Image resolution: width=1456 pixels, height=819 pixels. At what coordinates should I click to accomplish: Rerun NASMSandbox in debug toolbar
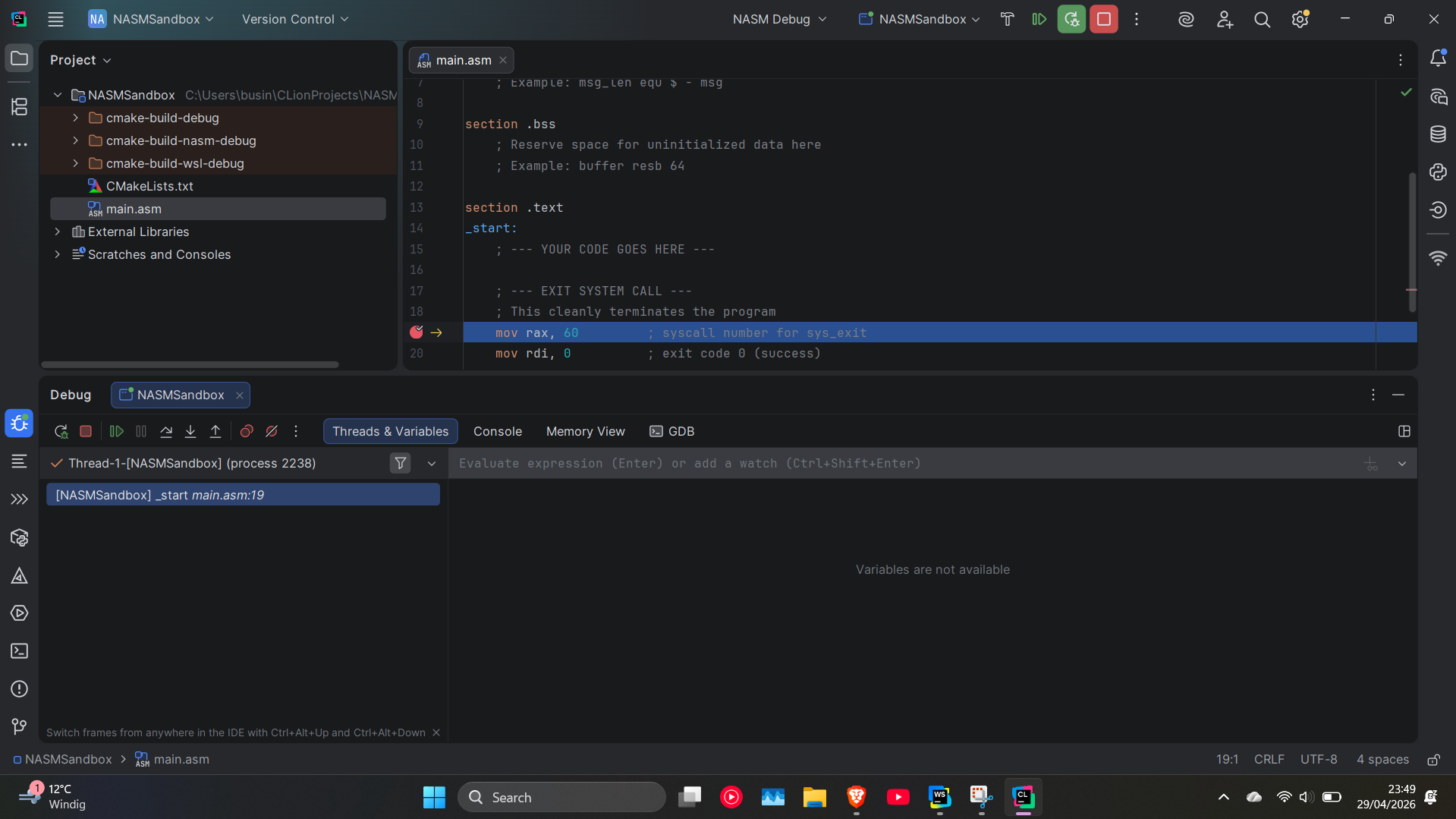(61, 431)
